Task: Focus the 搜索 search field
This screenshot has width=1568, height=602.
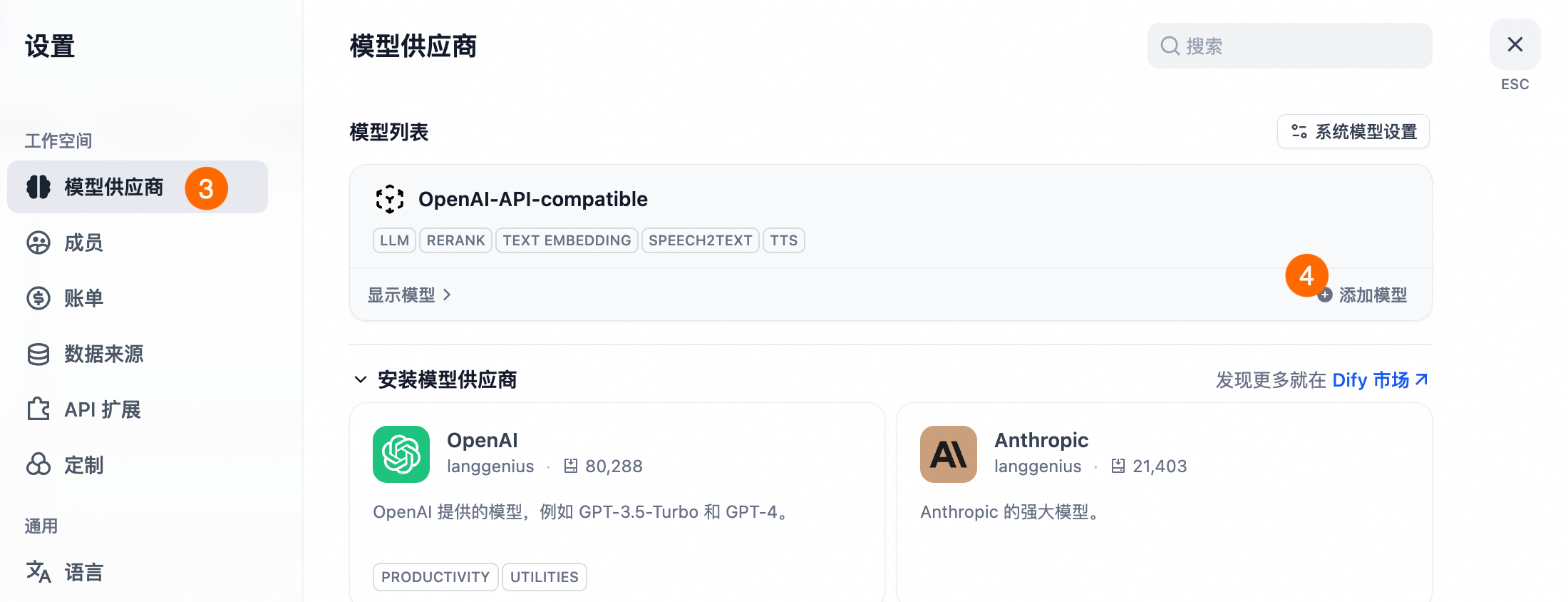Action: (1290, 46)
